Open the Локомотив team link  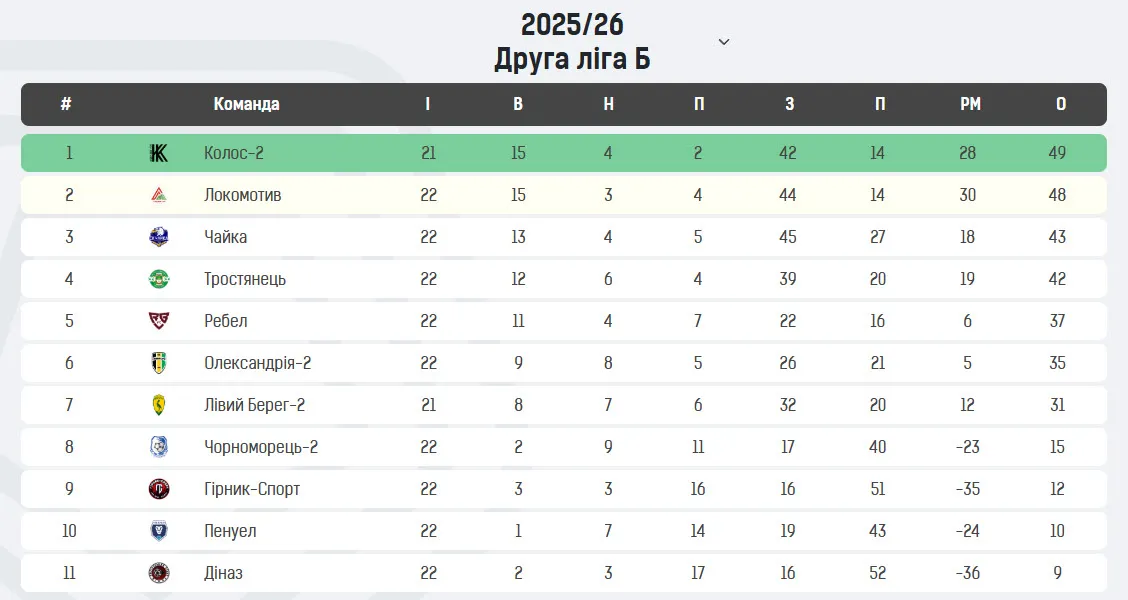coord(243,195)
